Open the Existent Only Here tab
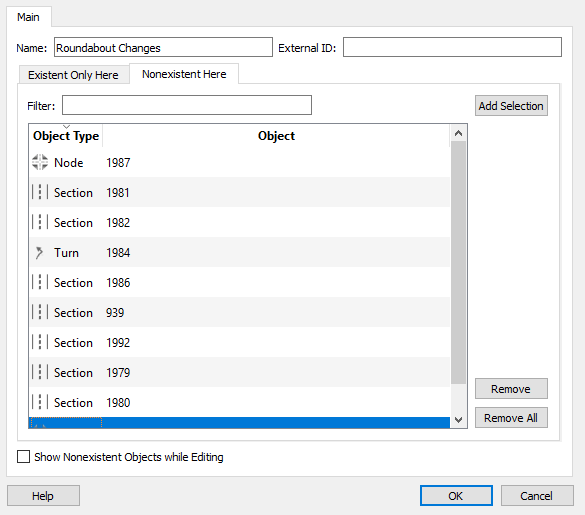The width and height of the screenshot is (585, 515). point(73,75)
